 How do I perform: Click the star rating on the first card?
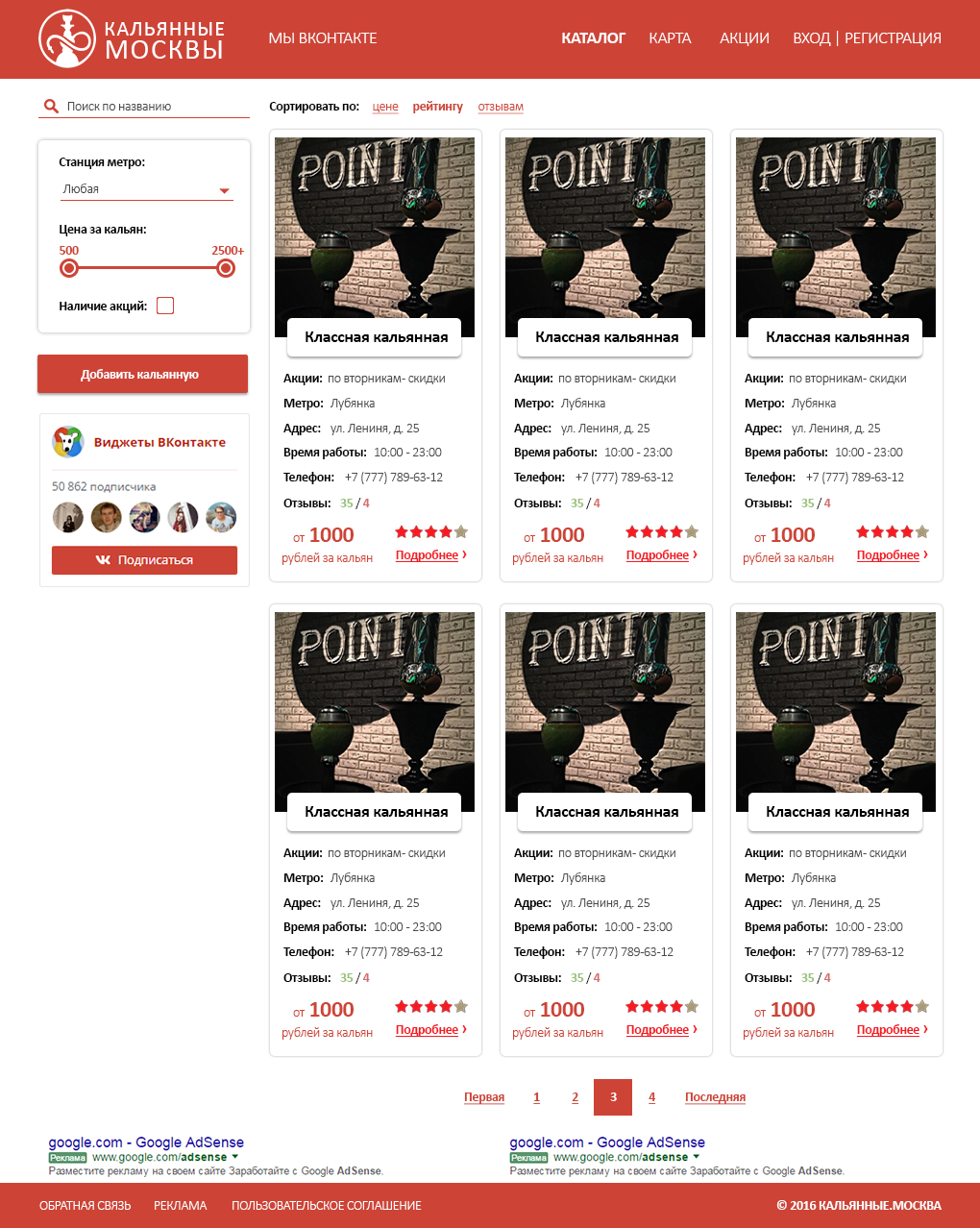click(x=431, y=531)
